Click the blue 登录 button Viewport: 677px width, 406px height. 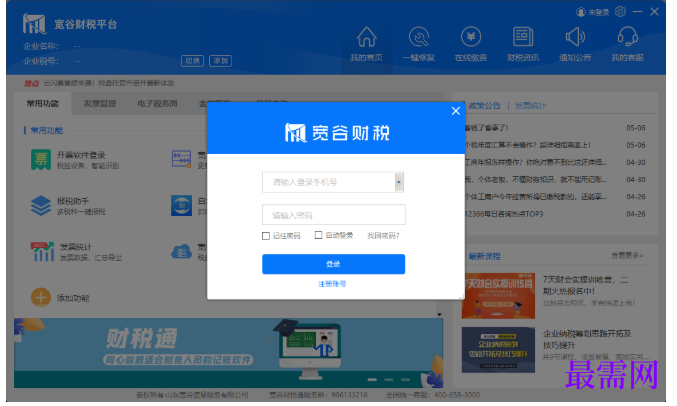333,264
